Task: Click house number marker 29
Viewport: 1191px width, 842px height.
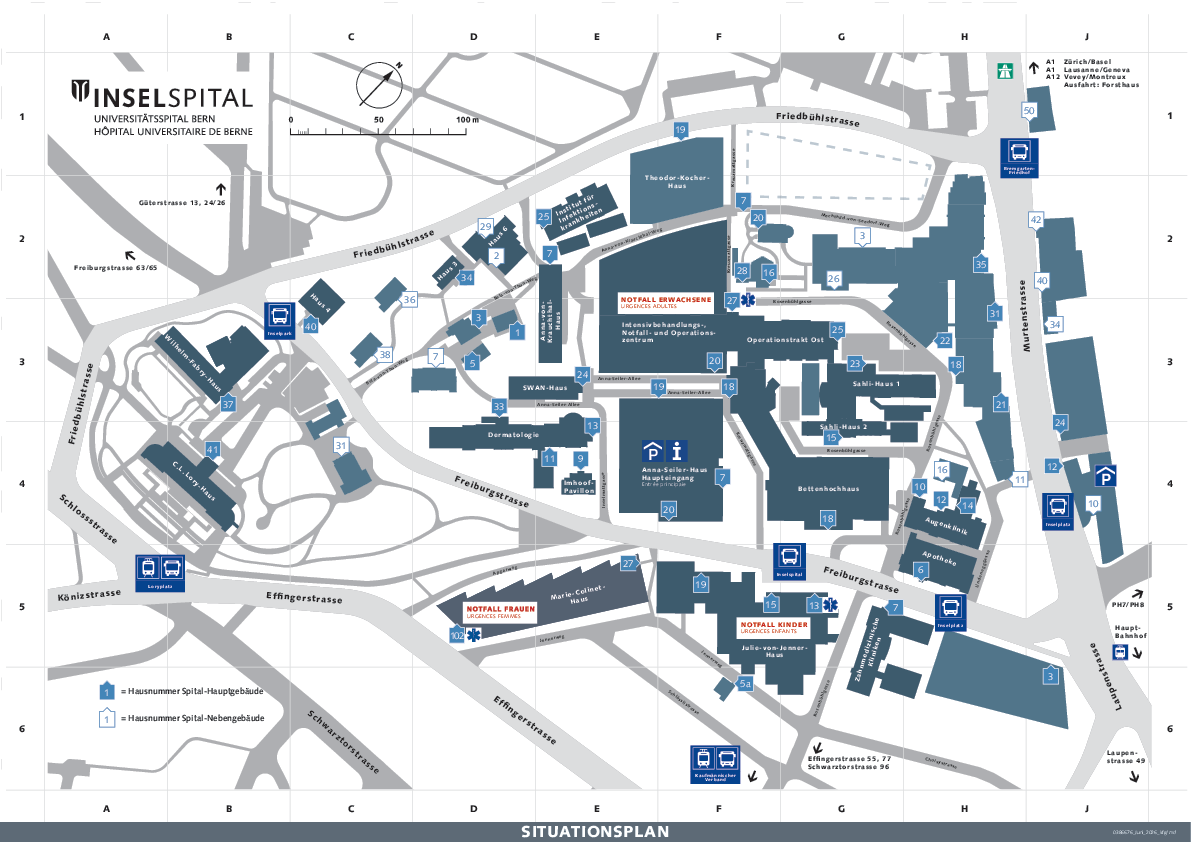Action: click(485, 226)
